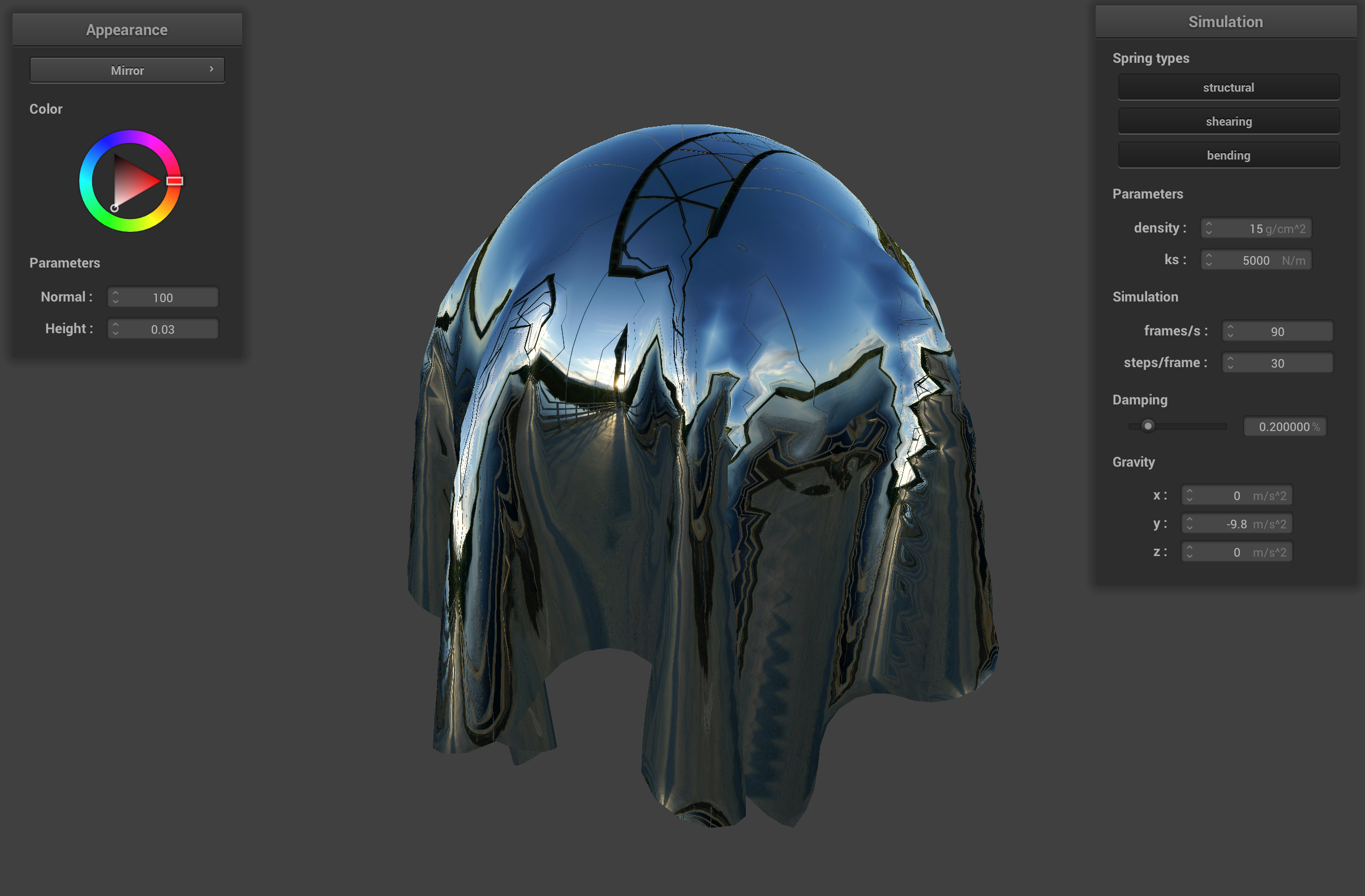The height and width of the screenshot is (896, 1365).
Task: Click the Gravity x stepper arrows
Action: (1189, 496)
